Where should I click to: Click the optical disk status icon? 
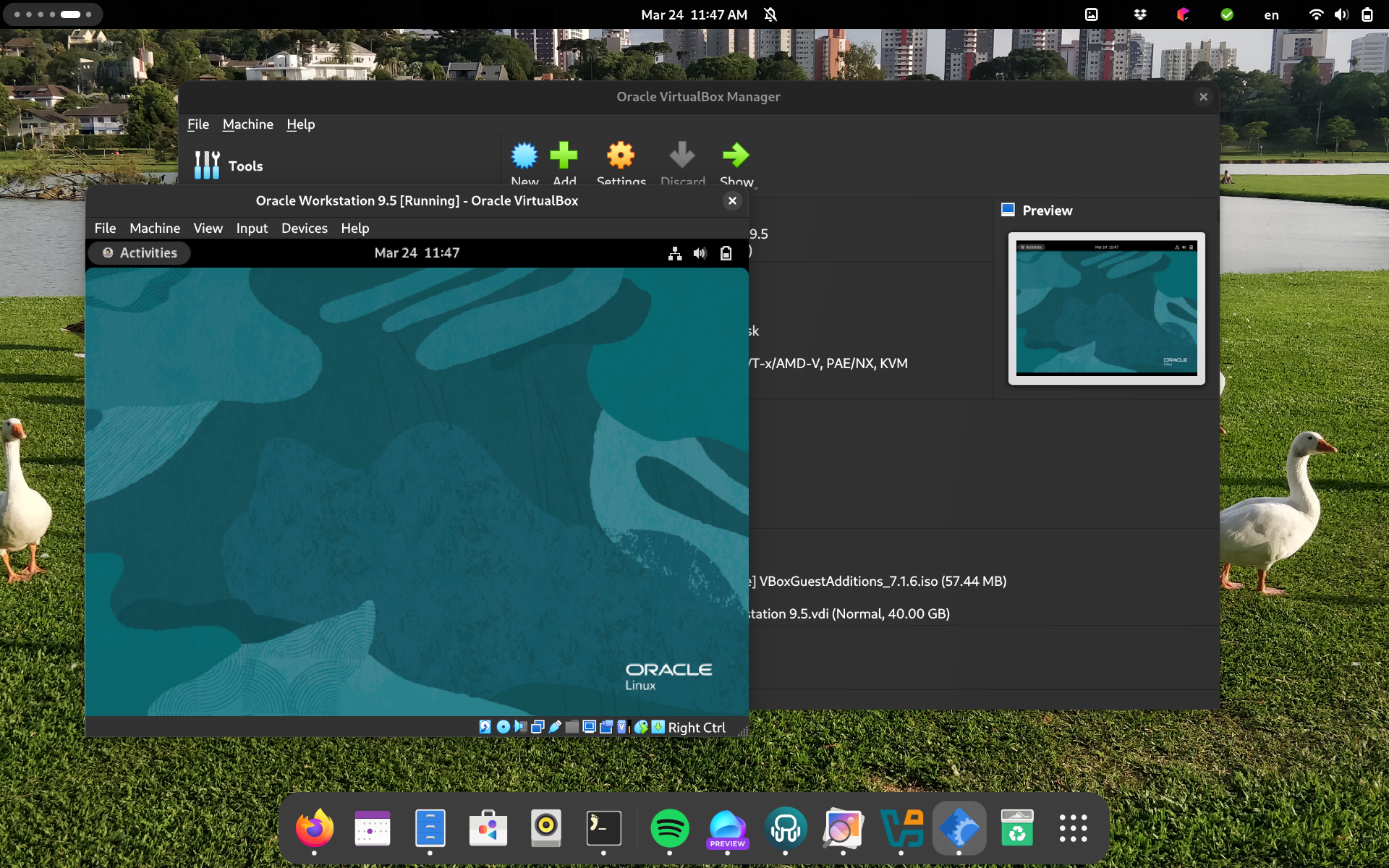pyautogui.click(x=504, y=727)
